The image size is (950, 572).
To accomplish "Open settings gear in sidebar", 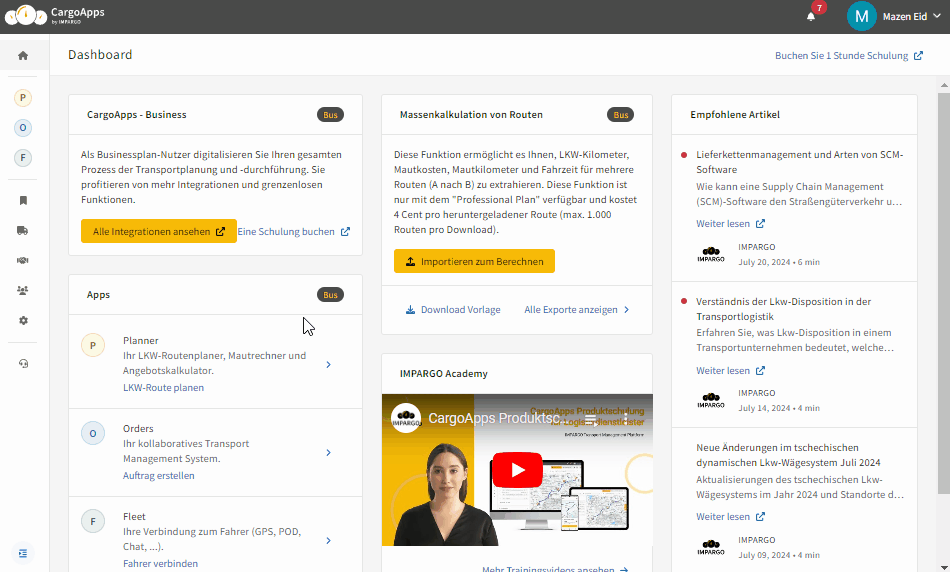I will click(23, 321).
